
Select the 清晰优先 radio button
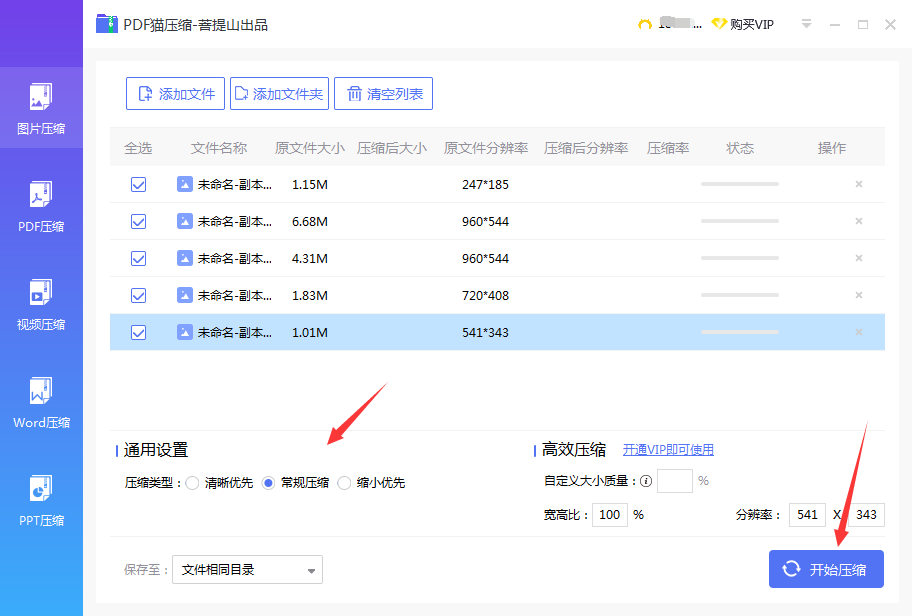pos(193,483)
